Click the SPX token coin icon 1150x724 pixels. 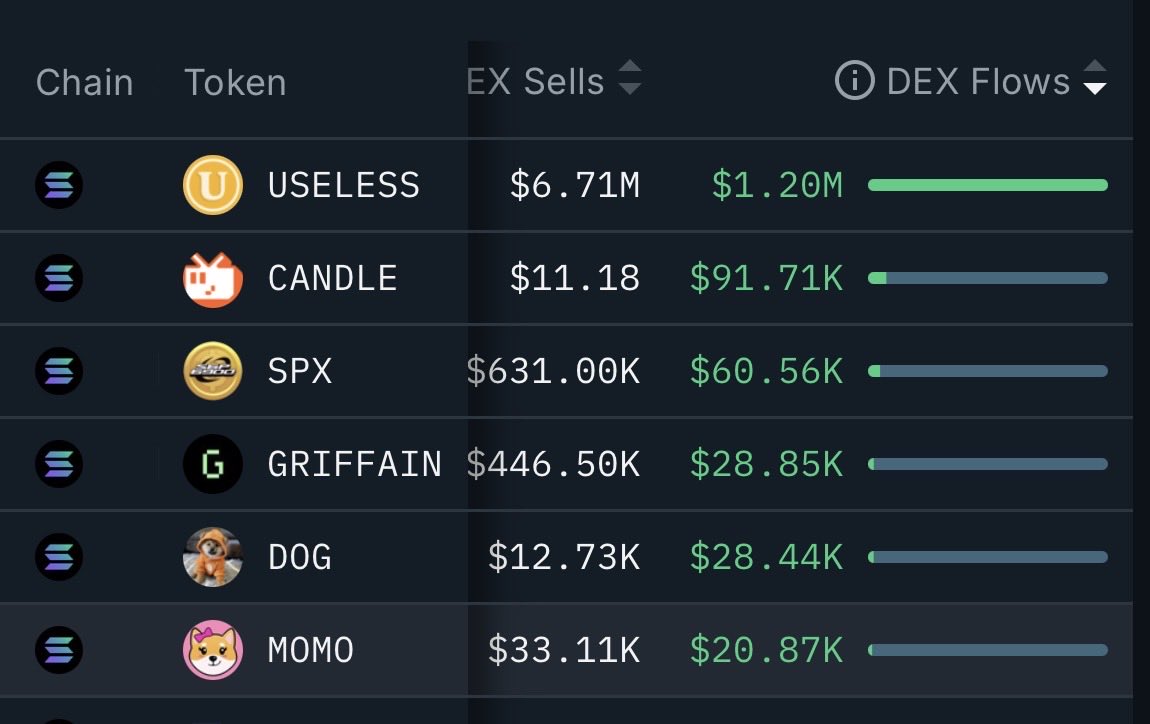point(213,371)
